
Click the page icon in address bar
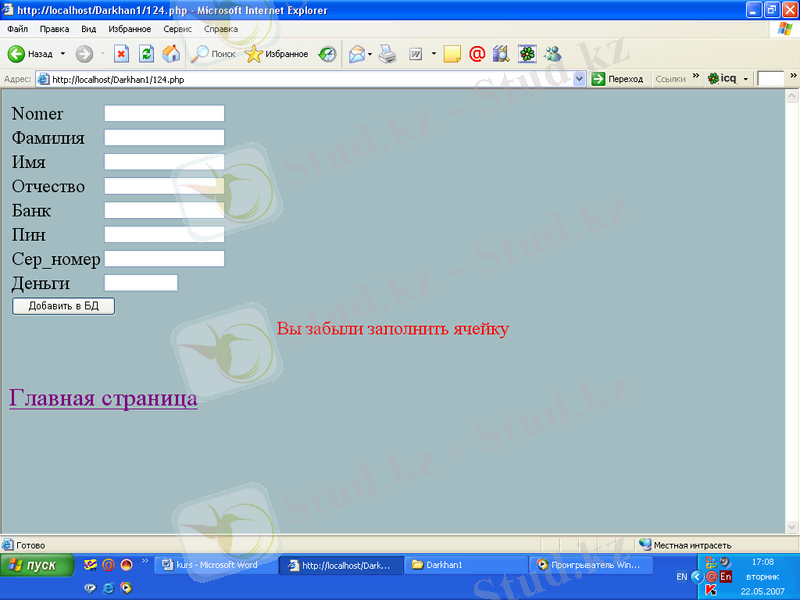coord(44,80)
